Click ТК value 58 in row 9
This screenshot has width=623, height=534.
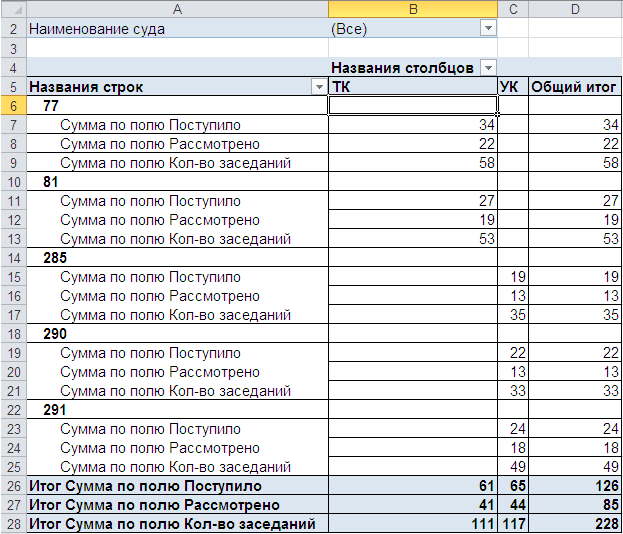(x=413, y=163)
